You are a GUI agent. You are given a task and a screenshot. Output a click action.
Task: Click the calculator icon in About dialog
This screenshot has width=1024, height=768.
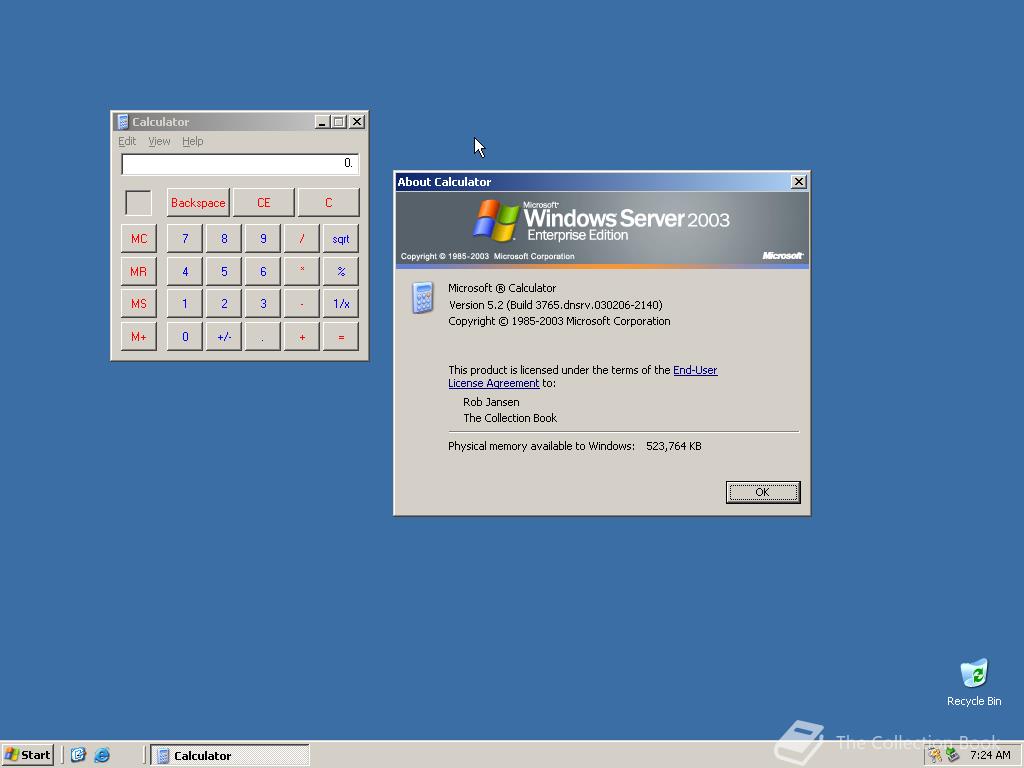point(423,297)
